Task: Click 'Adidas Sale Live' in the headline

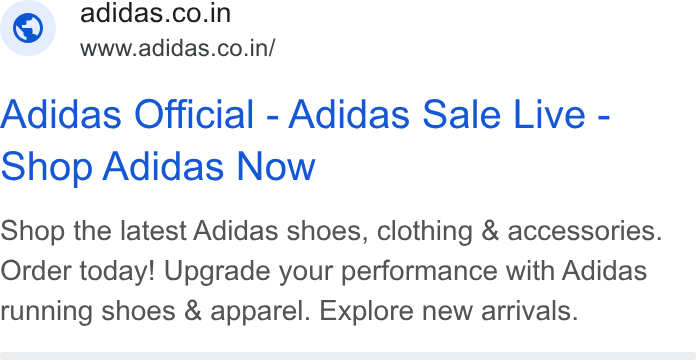Action: (437, 115)
